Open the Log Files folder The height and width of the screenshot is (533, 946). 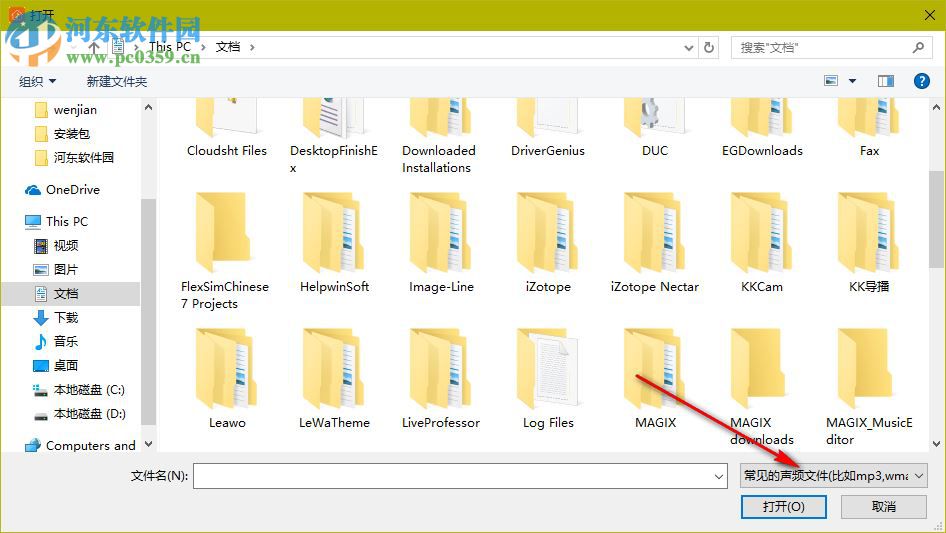pyautogui.click(x=548, y=378)
